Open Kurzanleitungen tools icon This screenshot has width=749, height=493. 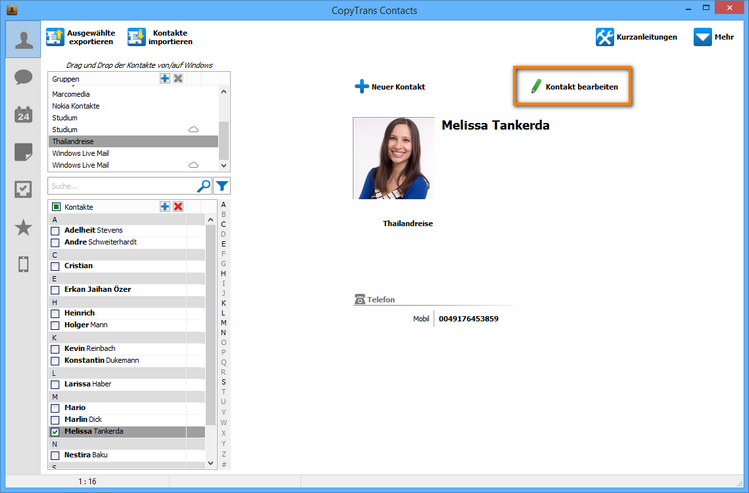[604, 37]
